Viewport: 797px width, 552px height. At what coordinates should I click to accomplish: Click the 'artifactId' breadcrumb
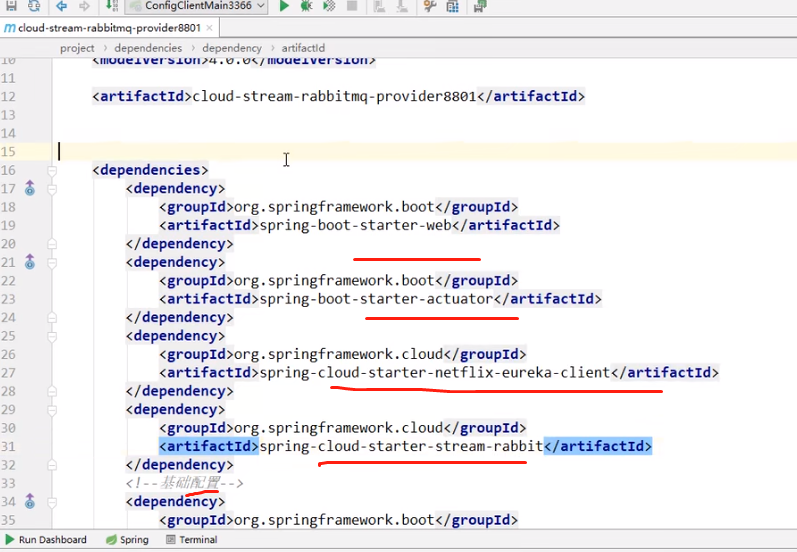[x=303, y=48]
